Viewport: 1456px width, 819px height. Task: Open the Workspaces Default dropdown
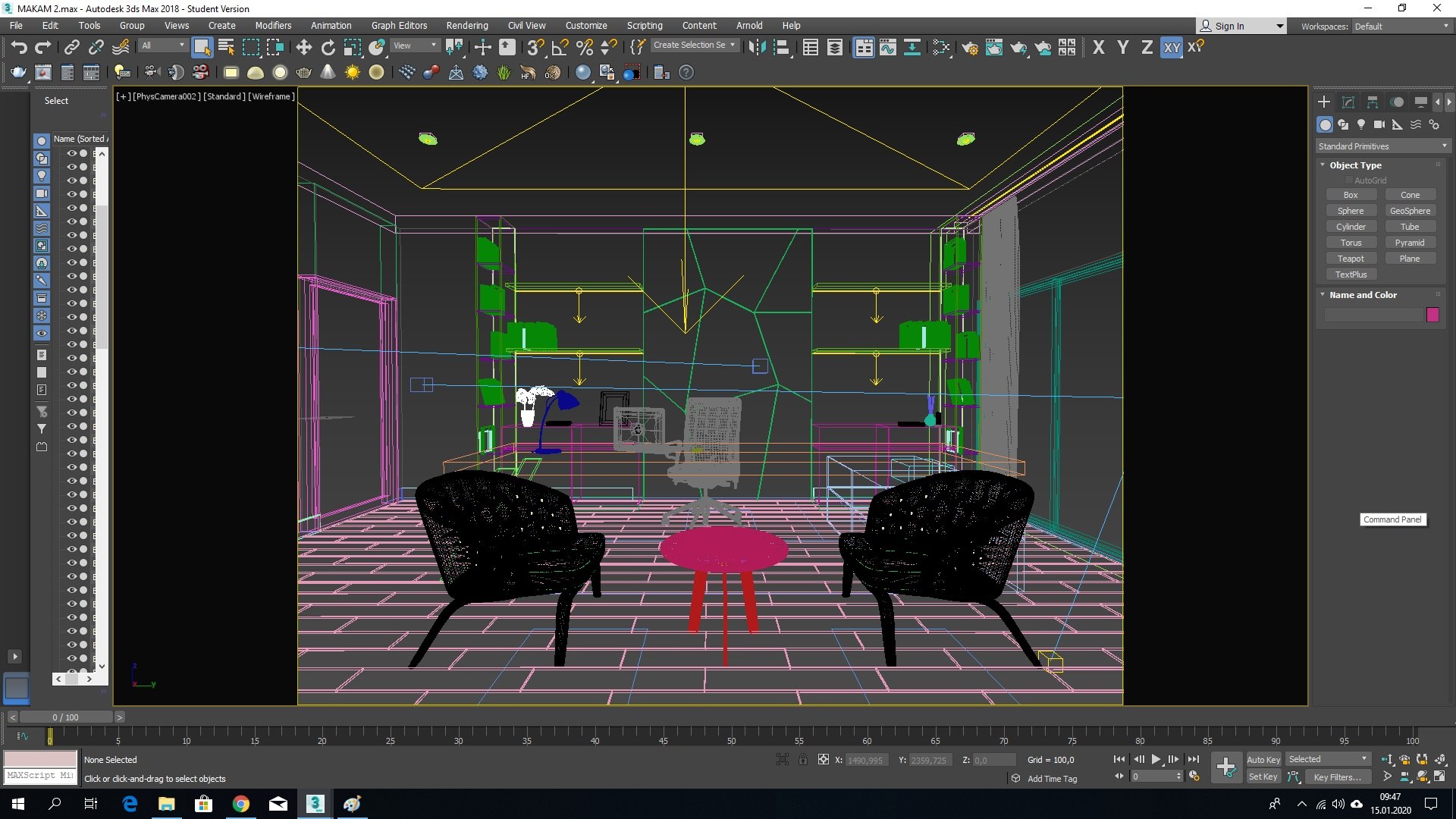(1401, 26)
